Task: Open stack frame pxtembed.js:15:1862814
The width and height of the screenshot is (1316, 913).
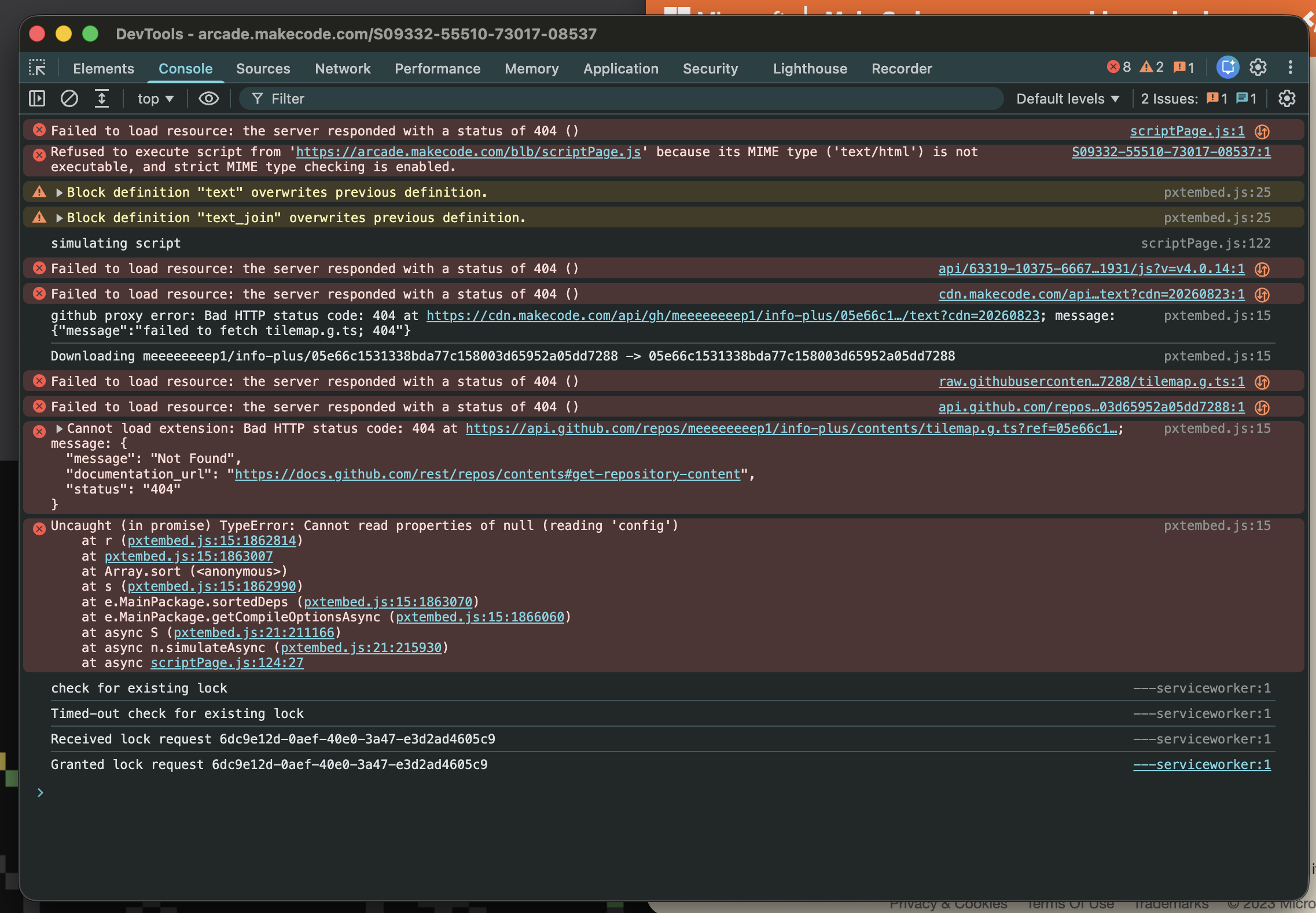Action: point(212,541)
